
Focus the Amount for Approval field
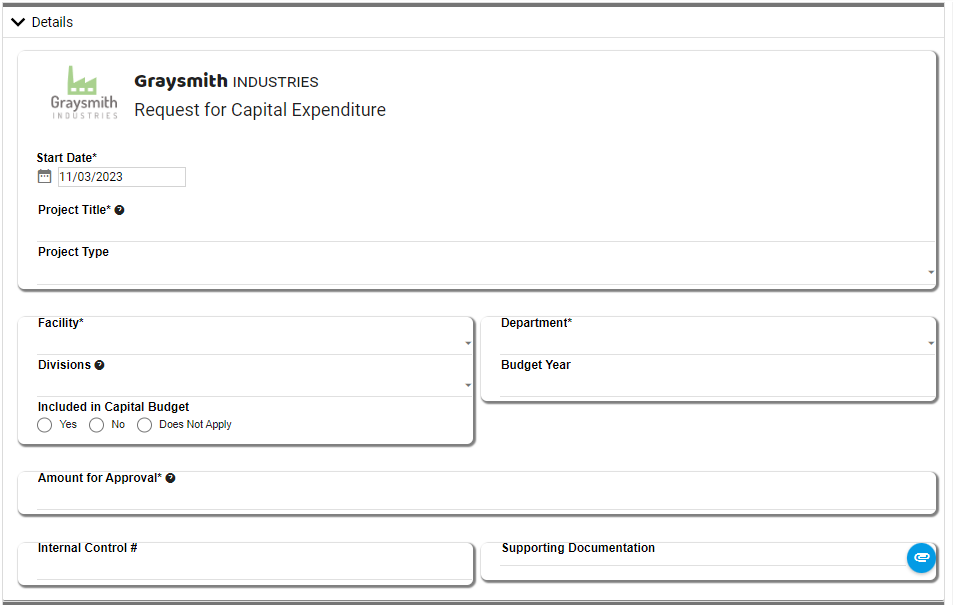pyautogui.click(x=486, y=499)
